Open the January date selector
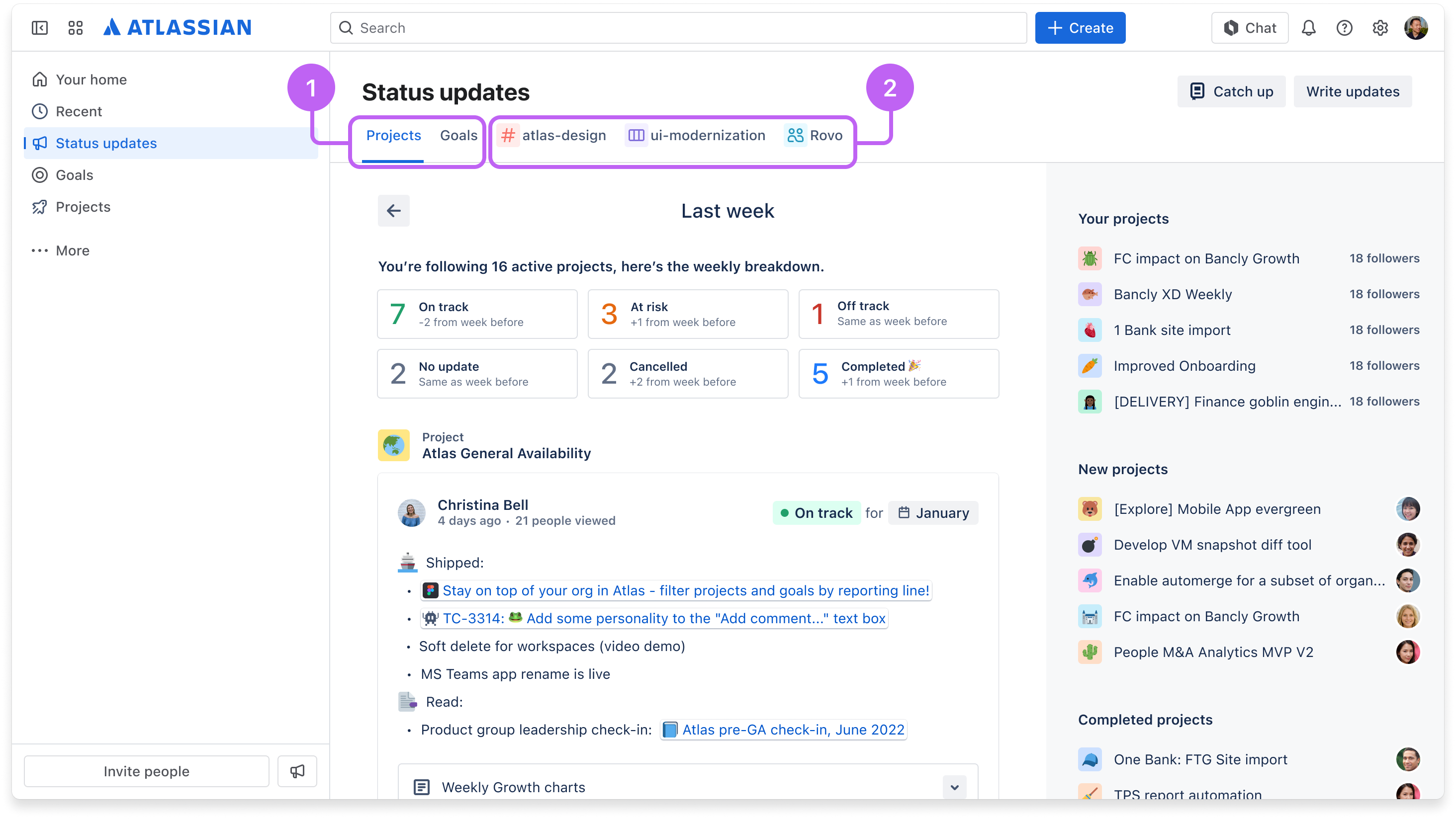The height and width of the screenshot is (819, 1456). [933, 512]
